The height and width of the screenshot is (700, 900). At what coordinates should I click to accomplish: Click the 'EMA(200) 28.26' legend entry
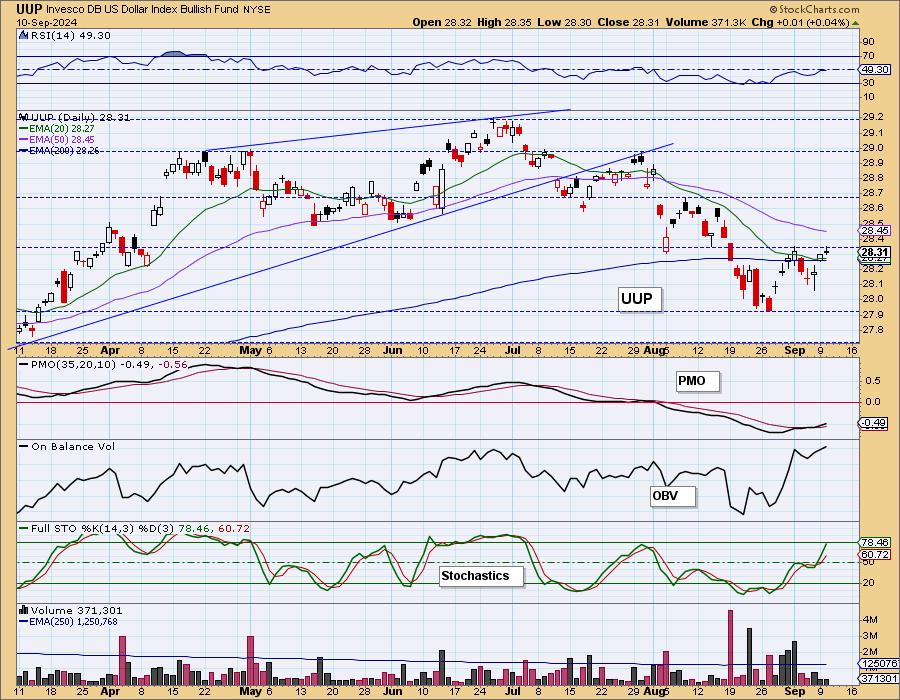point(64,151)
